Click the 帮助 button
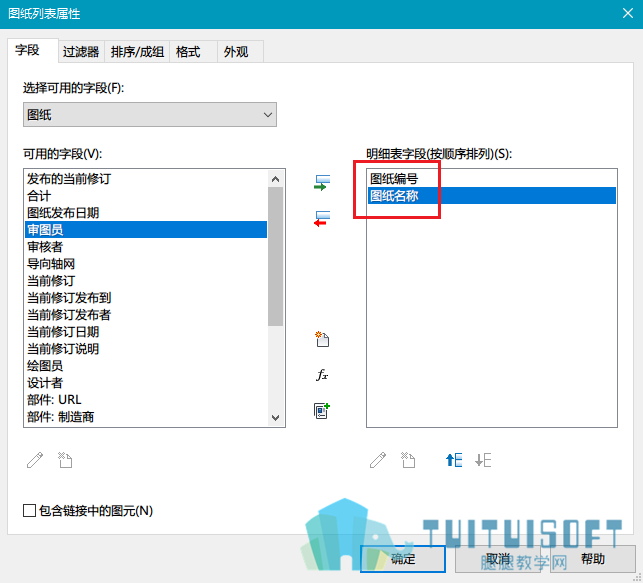643x583 pixels. click(593, 558)
